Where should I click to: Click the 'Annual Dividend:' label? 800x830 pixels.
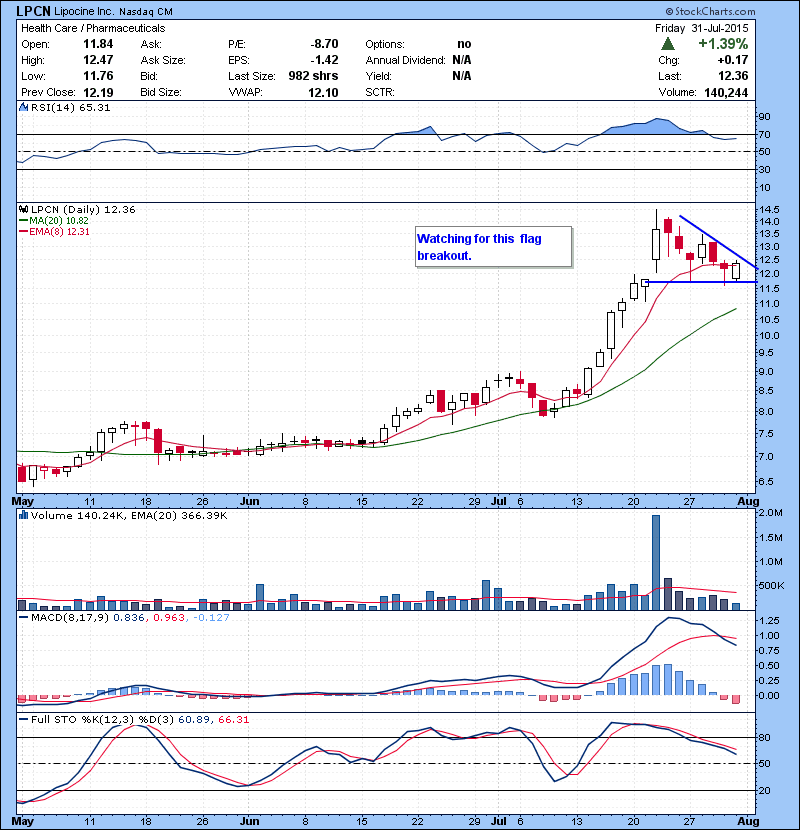(x=406, y=60)
